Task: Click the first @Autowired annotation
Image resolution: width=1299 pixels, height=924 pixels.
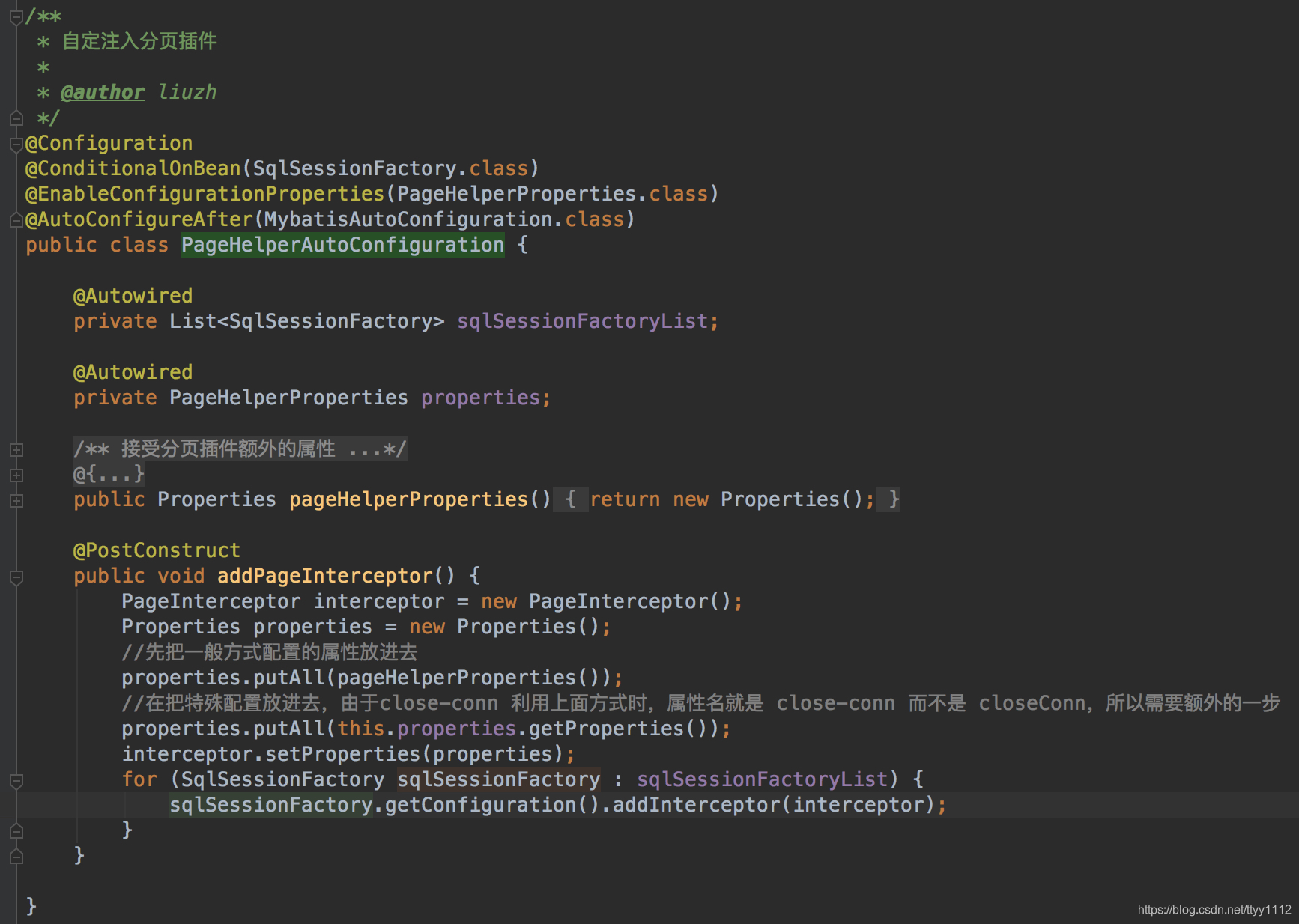Action: point(133,296)
